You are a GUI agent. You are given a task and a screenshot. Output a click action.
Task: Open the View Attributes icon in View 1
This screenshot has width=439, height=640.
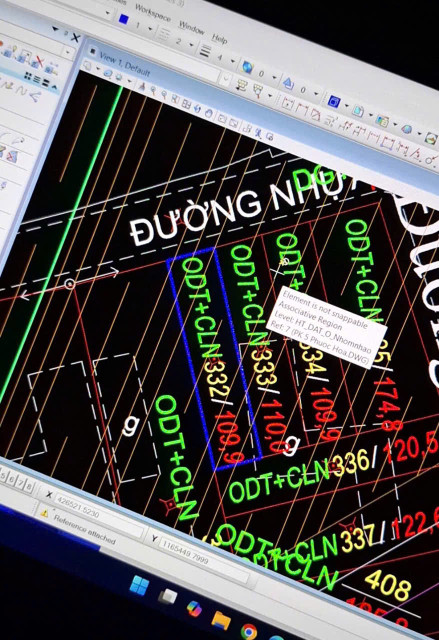pos(87,66)
